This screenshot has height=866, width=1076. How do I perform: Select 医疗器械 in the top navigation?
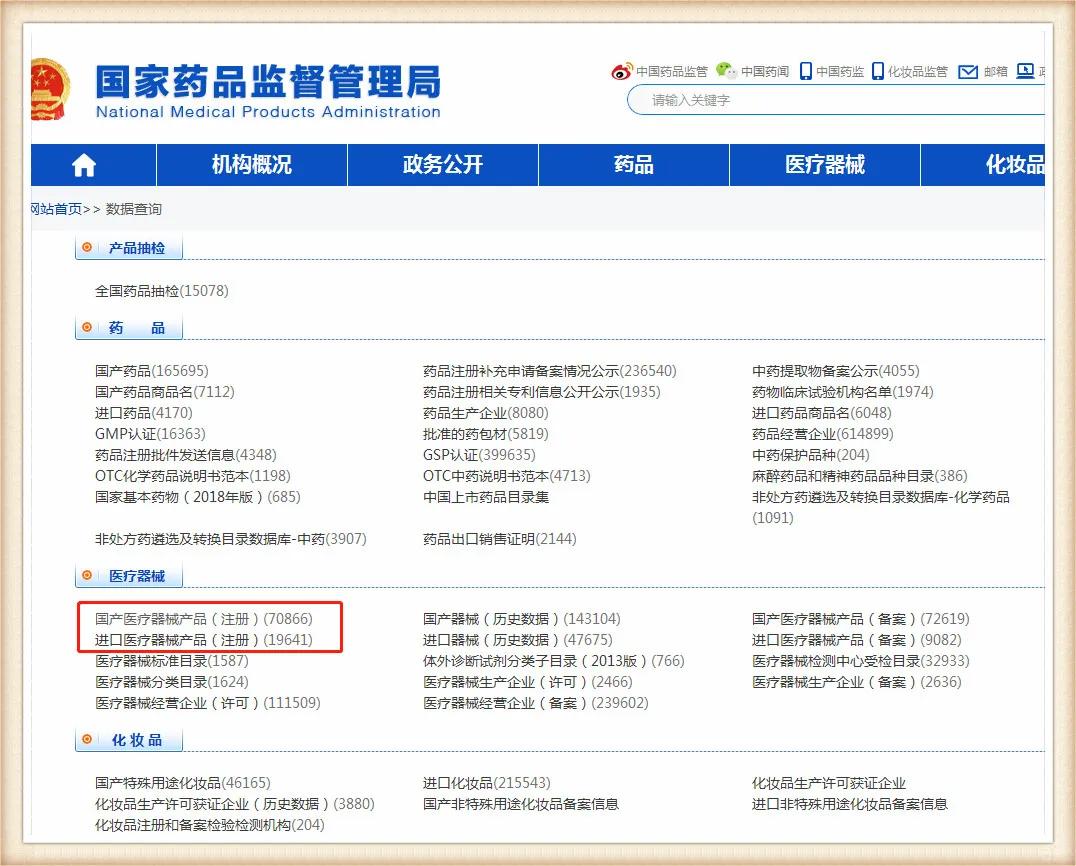[824, 165]
